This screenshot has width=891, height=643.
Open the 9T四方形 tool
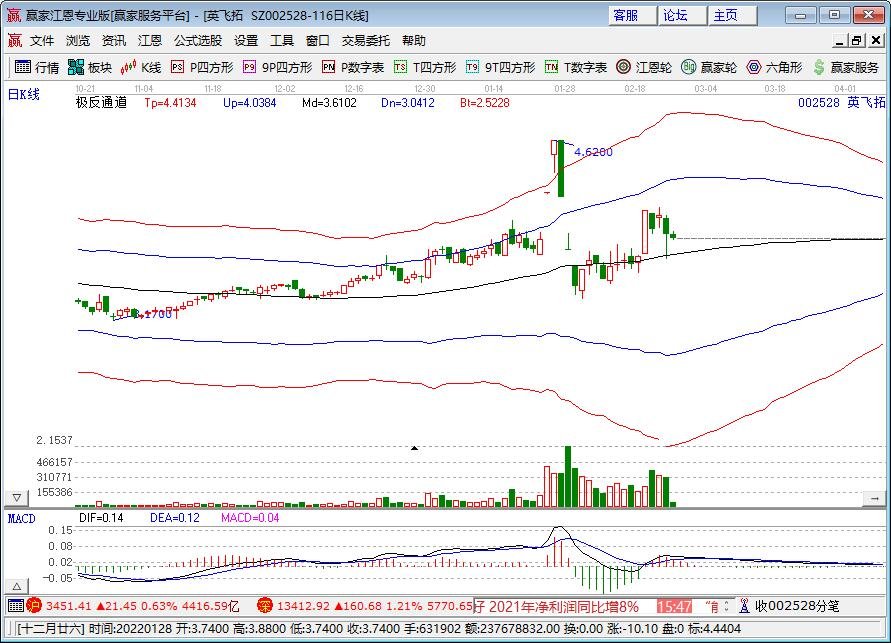[500, 68]
